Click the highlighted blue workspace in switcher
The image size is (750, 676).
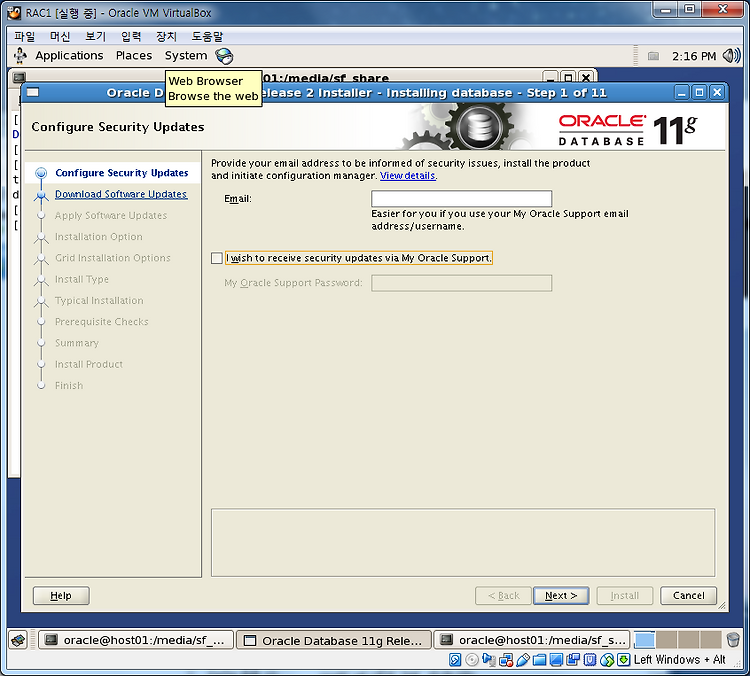pyautogui.click(x=644, y=640)
